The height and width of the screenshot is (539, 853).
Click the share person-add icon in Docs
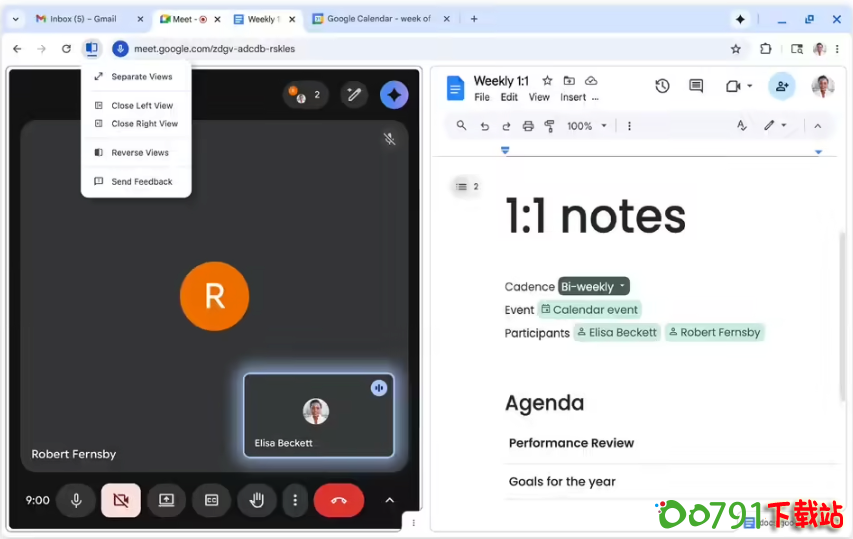781,87
